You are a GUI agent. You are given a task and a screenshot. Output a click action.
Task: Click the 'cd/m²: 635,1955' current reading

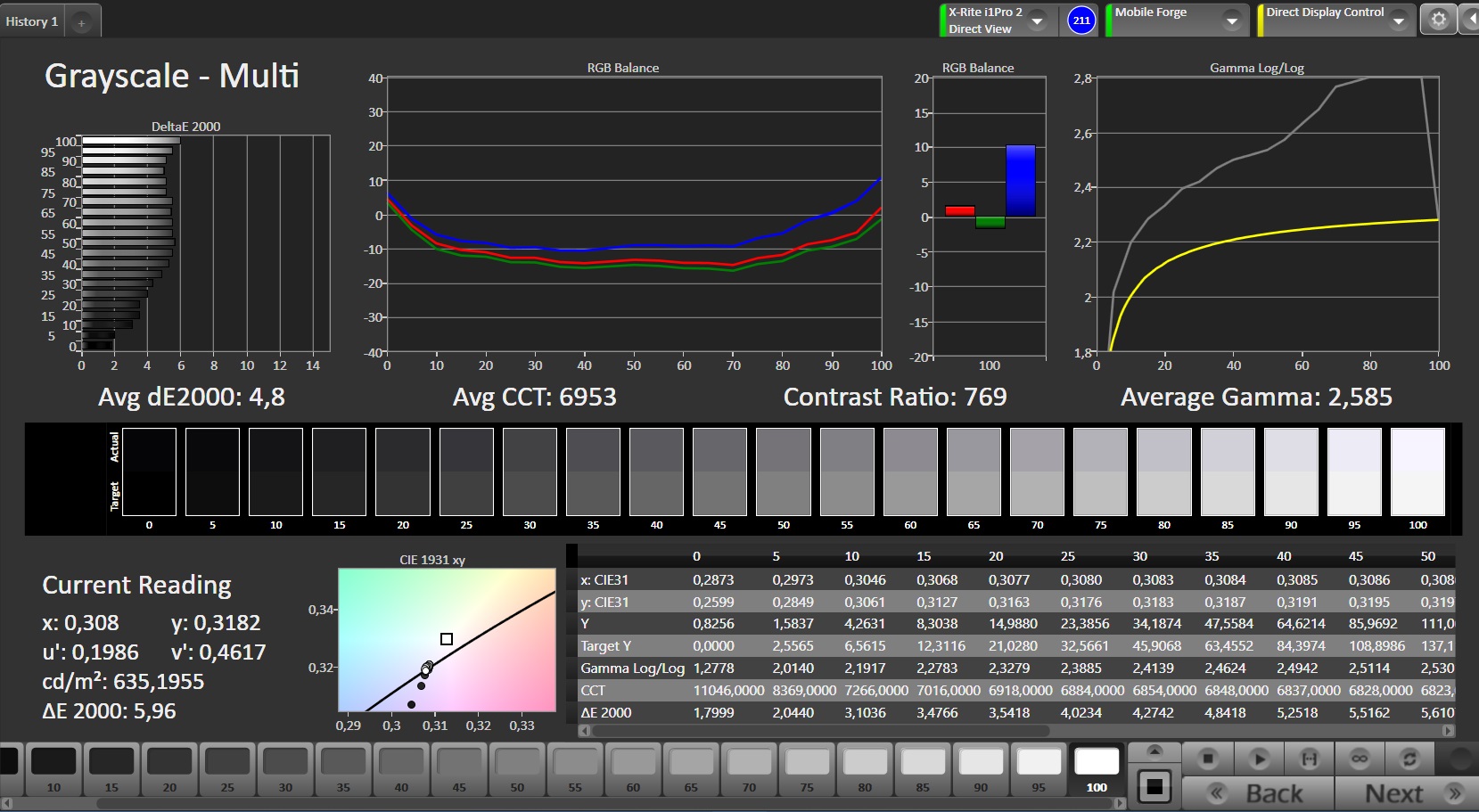click(123, 681)
